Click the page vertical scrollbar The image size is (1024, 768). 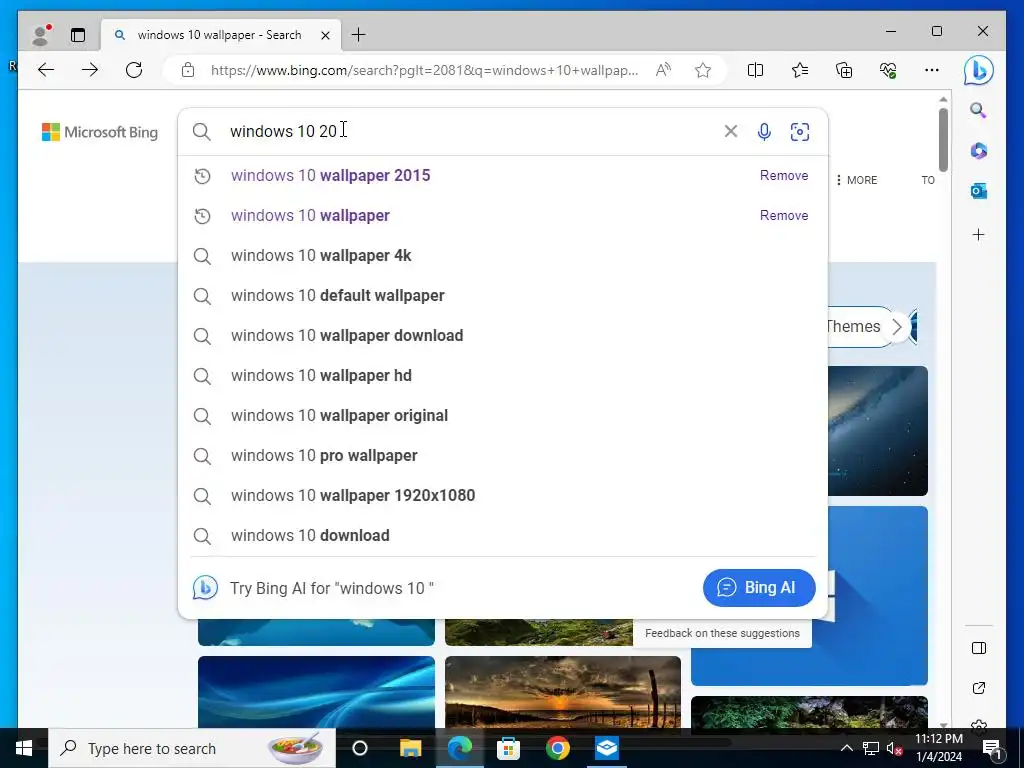[943, 140]
